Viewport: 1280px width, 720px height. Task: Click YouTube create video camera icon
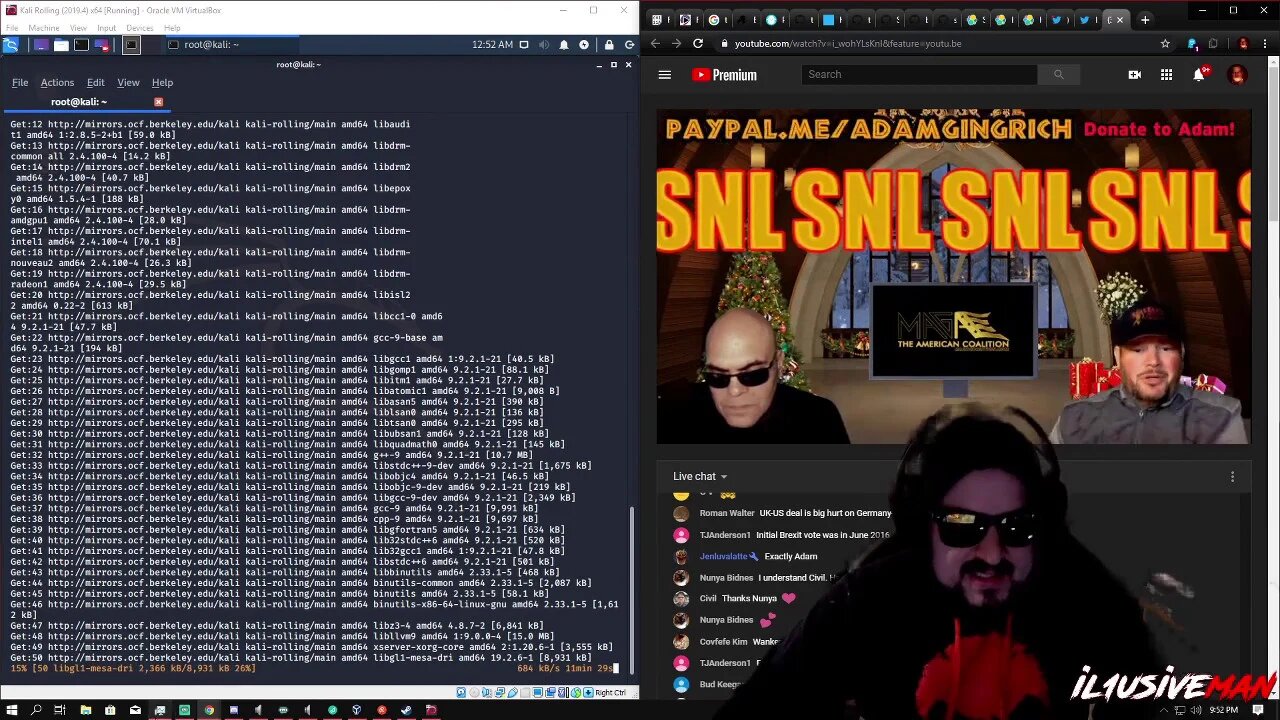[x=1134, y=74]
